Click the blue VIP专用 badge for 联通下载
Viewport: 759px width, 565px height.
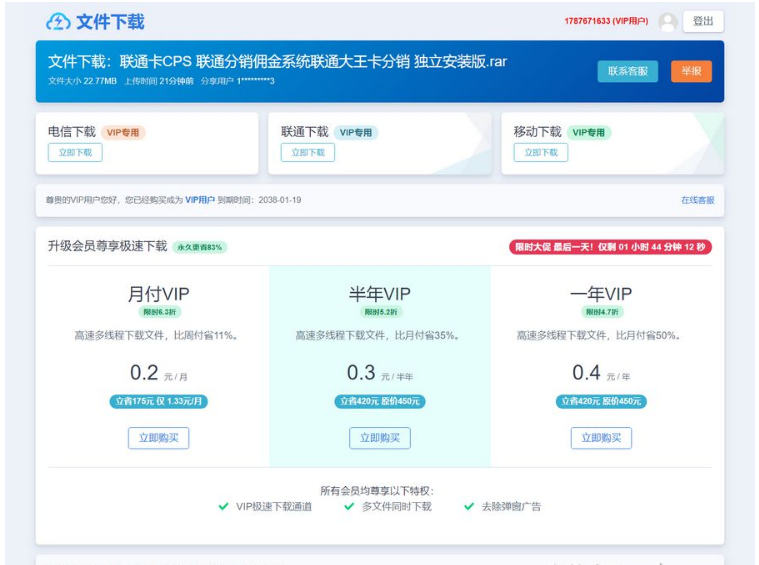pyautogui.click(x=356, y=132)
